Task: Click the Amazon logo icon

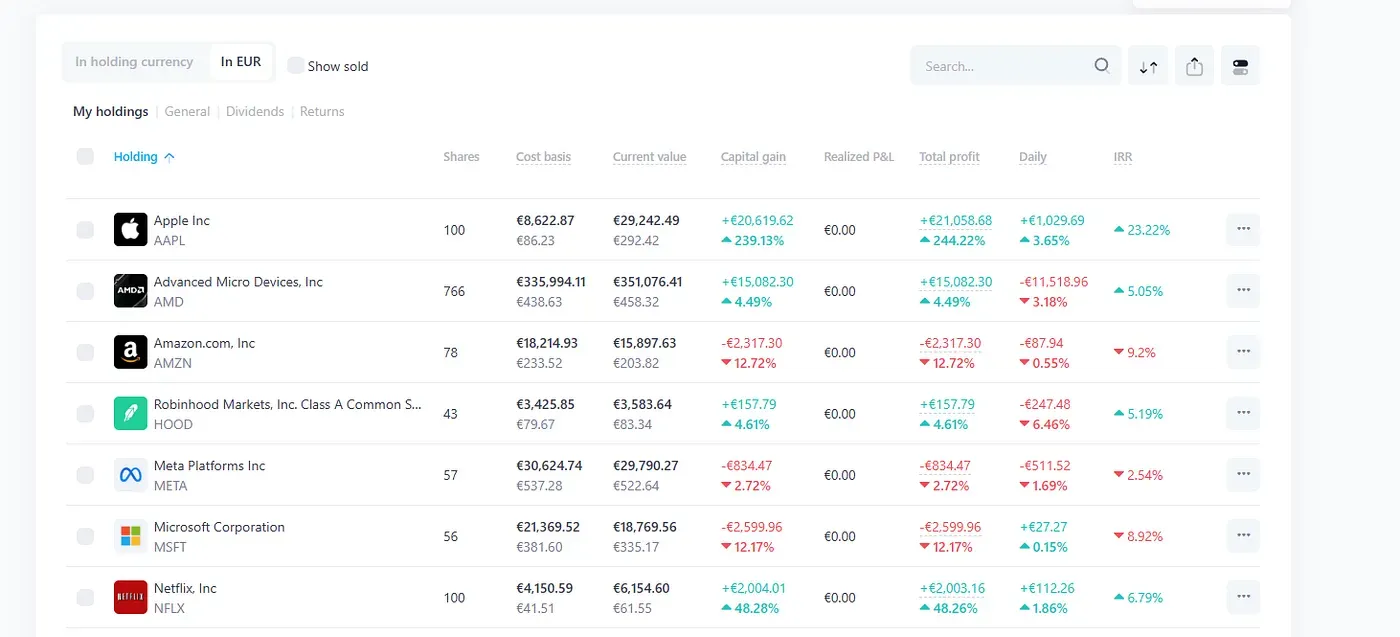Action: tap(130, 352)
